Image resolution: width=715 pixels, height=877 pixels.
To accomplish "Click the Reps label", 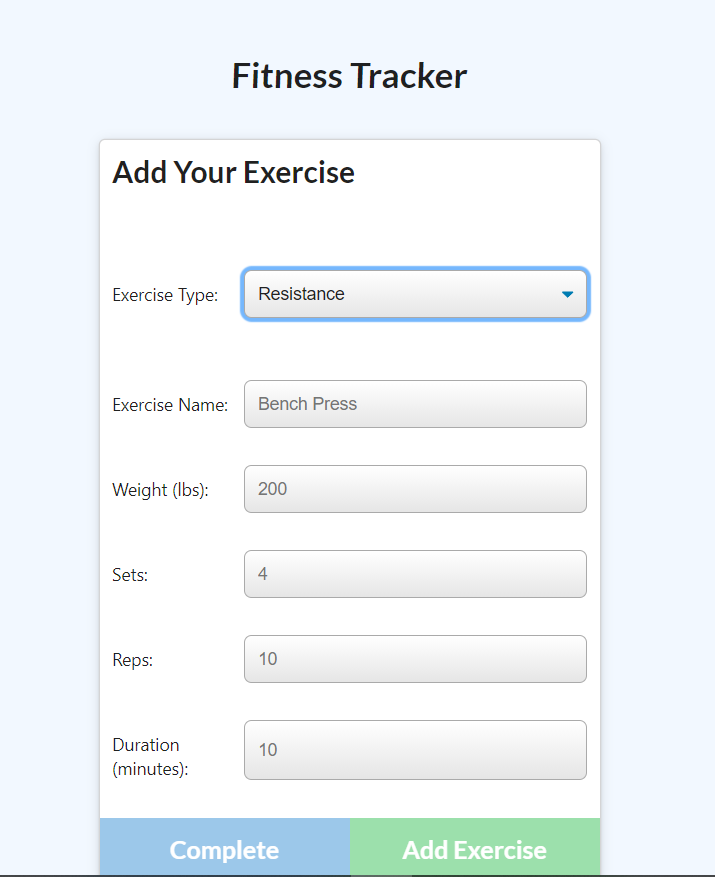I will point(131,660).
